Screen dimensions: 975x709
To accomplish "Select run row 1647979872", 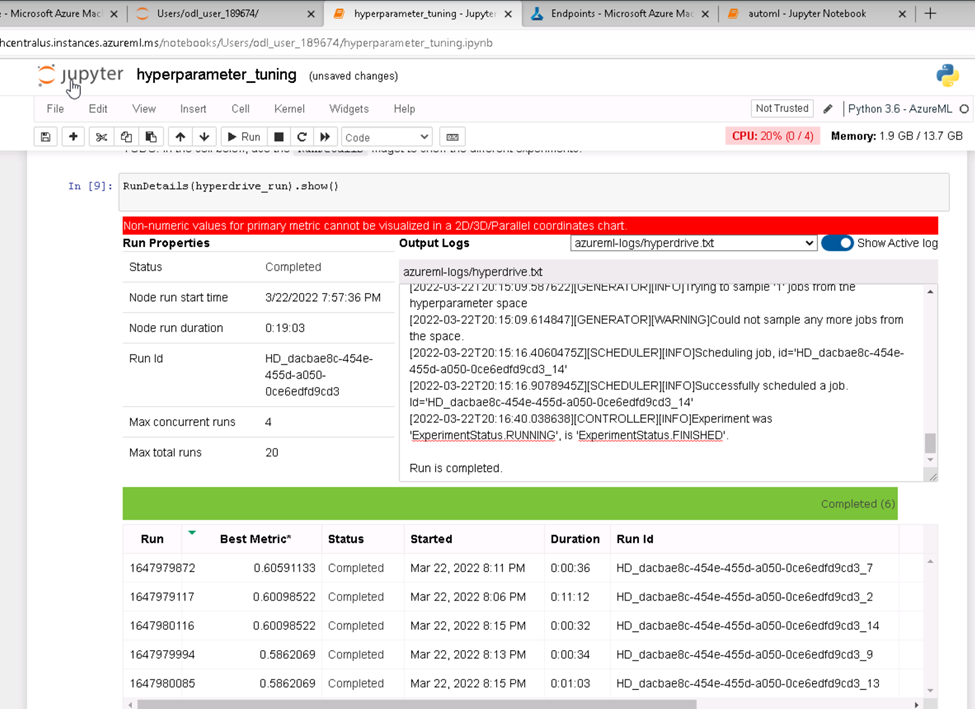I will [524, 568].
